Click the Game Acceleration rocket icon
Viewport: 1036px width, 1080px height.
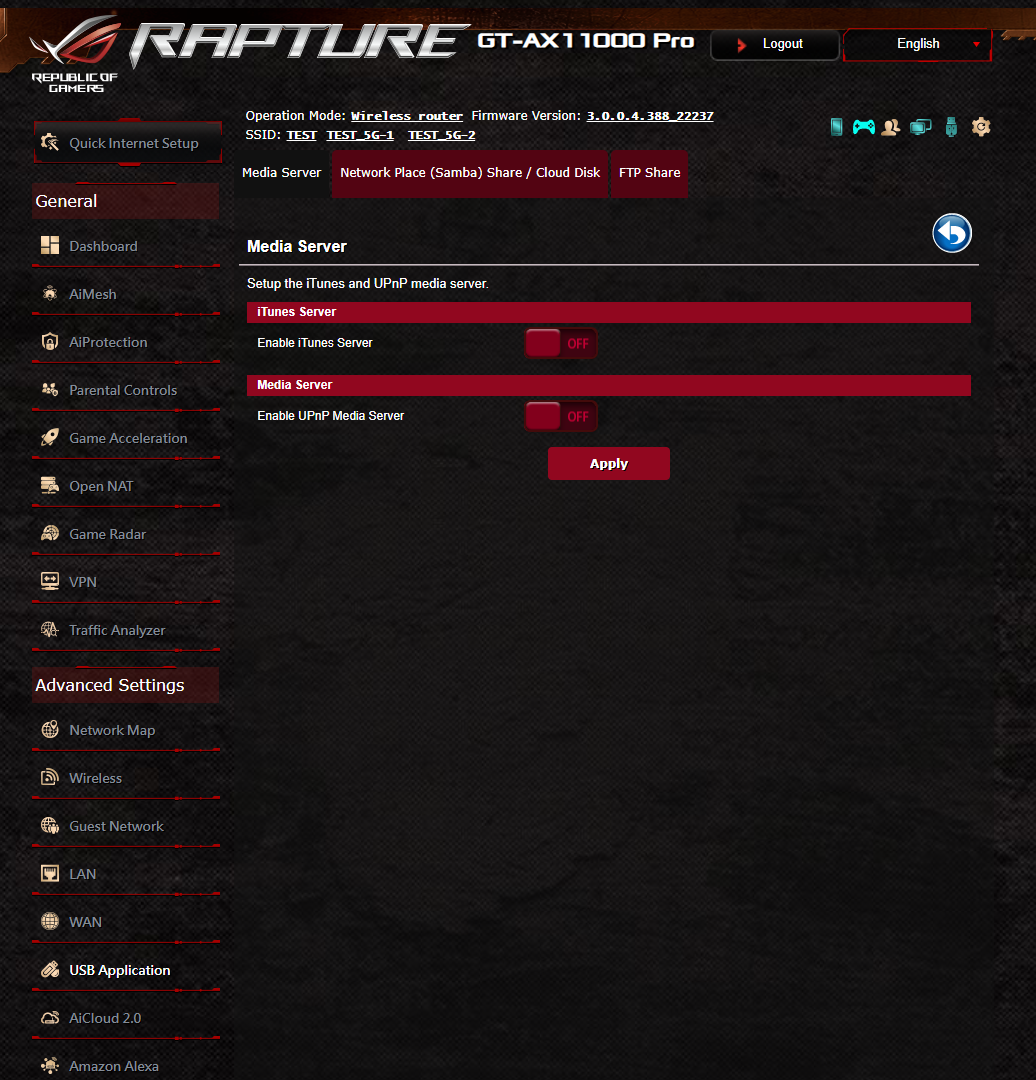coord(50,438)
